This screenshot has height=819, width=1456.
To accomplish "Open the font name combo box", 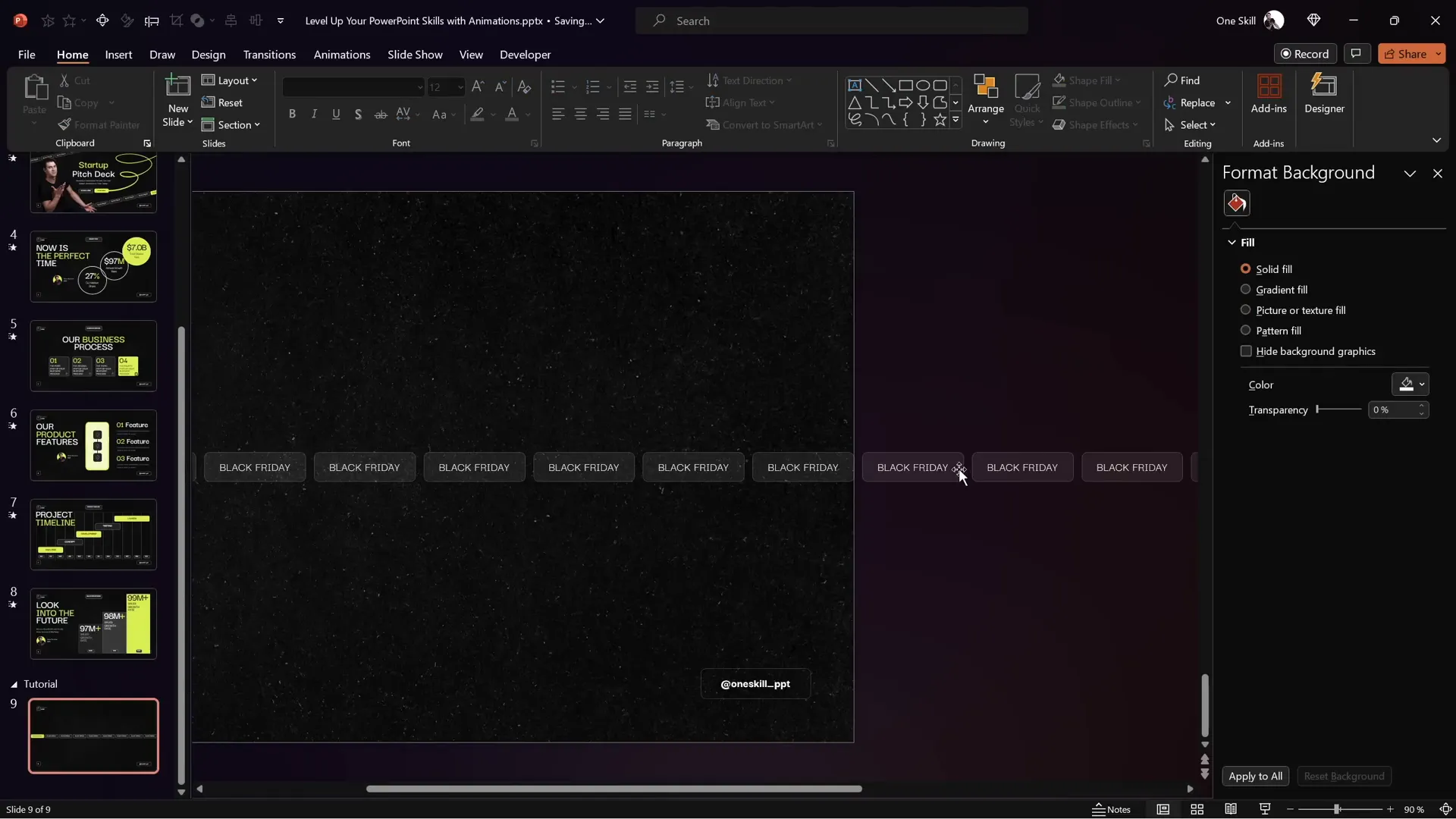I will point(353,87).
